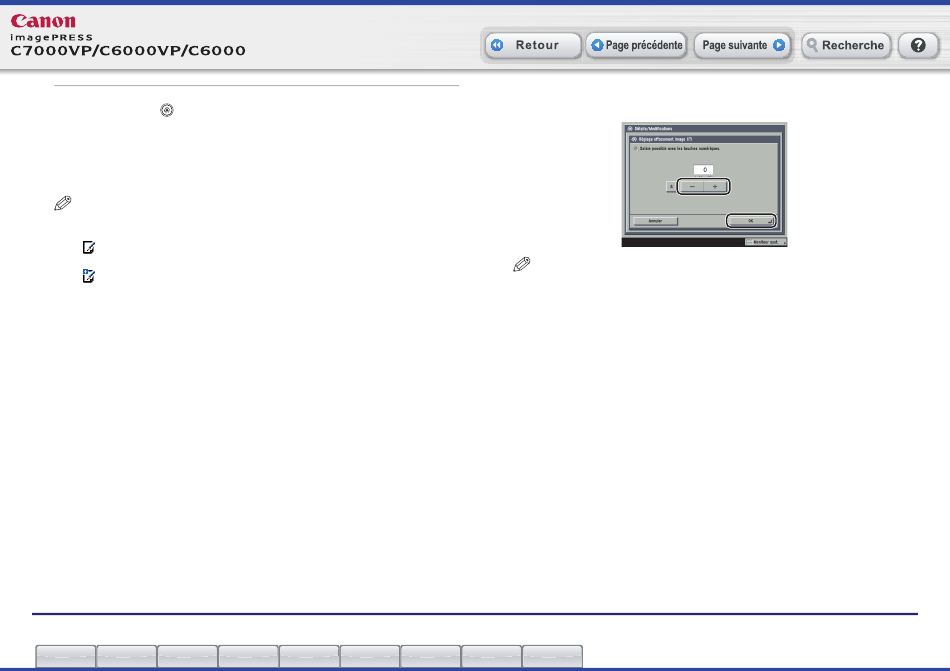Viewport: 950px width, 671px height.
Task: Go to Page précédente
Action: point(637,45)
